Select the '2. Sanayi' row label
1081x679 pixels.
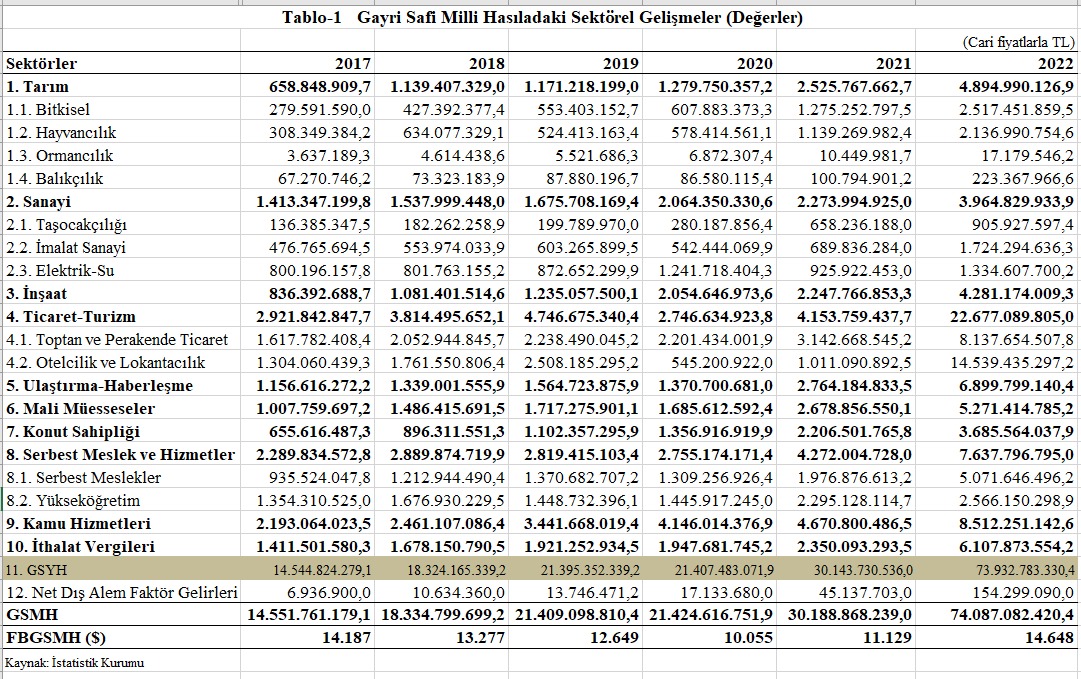[39, 202]
